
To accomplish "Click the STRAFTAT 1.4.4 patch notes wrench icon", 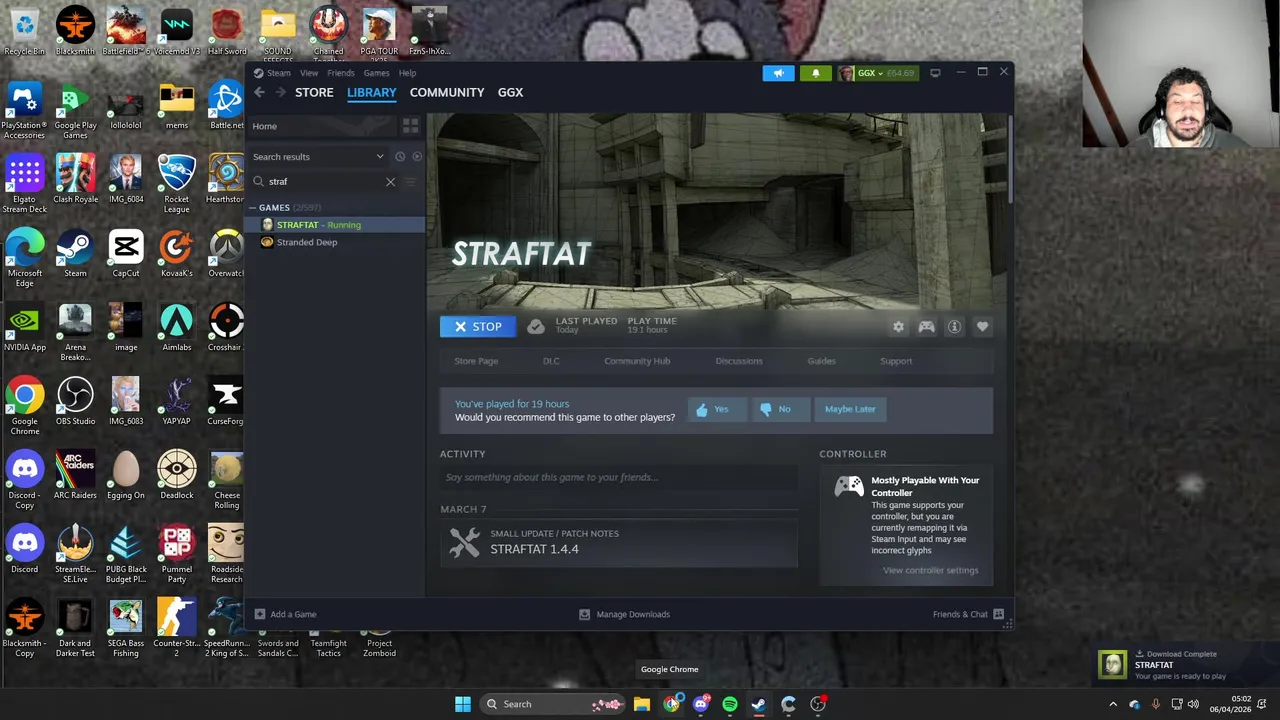I will (x=464, y=542).
